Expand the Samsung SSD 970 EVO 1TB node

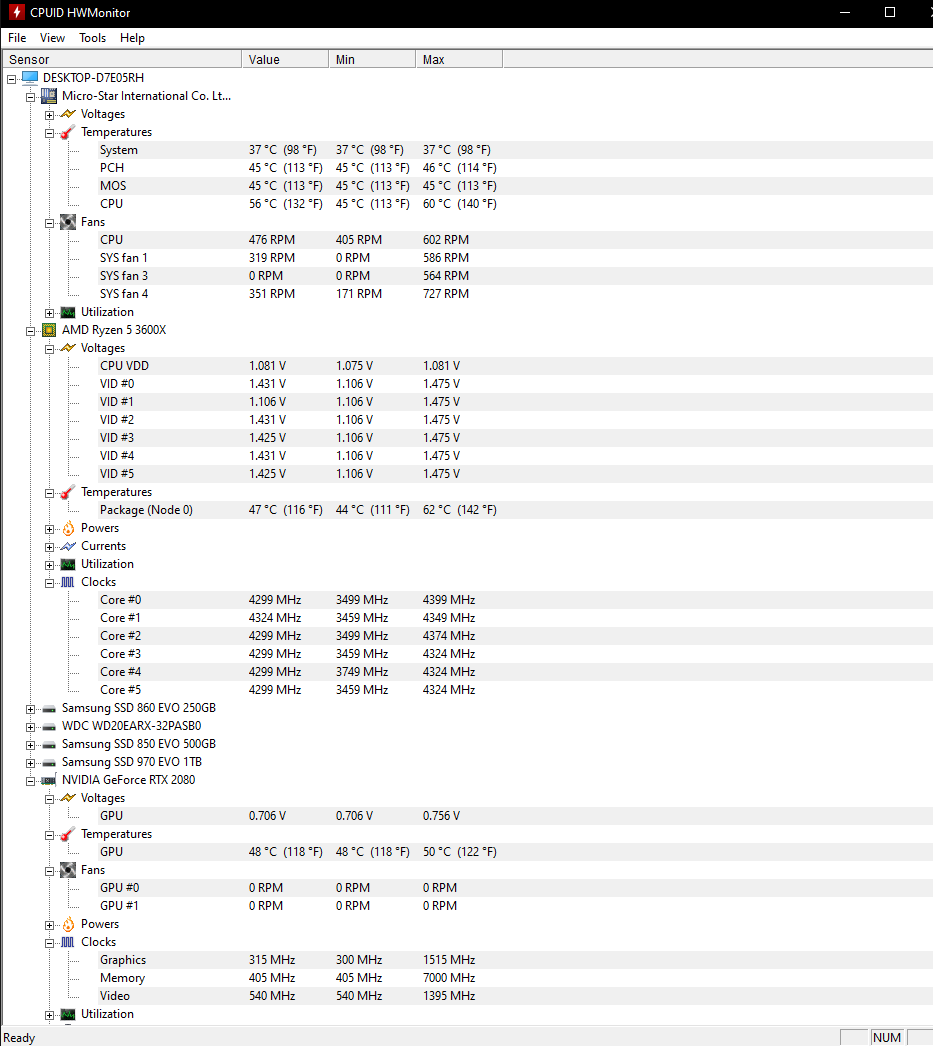tap(30, 763)
